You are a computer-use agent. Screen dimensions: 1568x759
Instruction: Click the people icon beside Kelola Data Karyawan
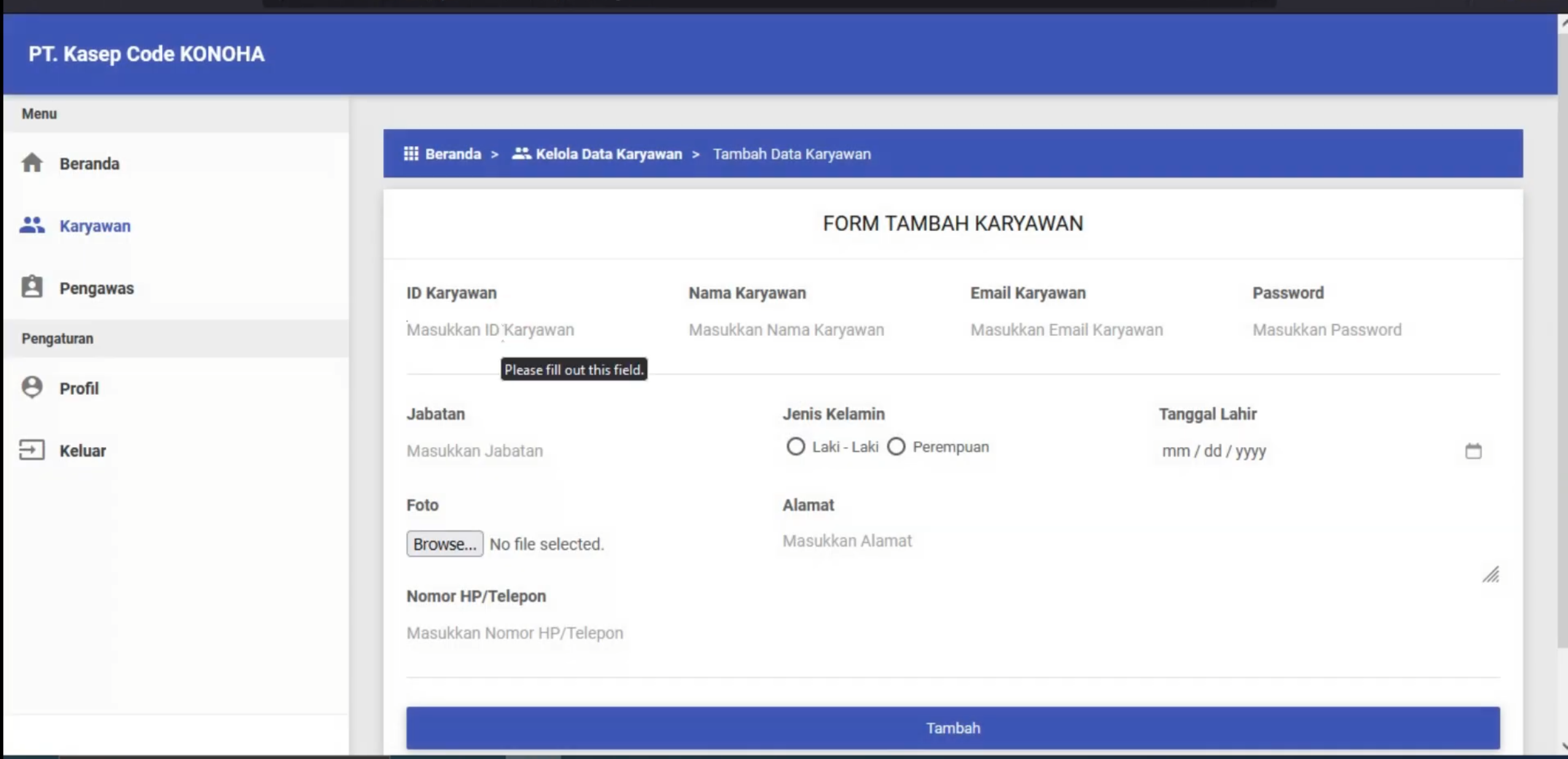pyautogui.click(x=521, y=154)
